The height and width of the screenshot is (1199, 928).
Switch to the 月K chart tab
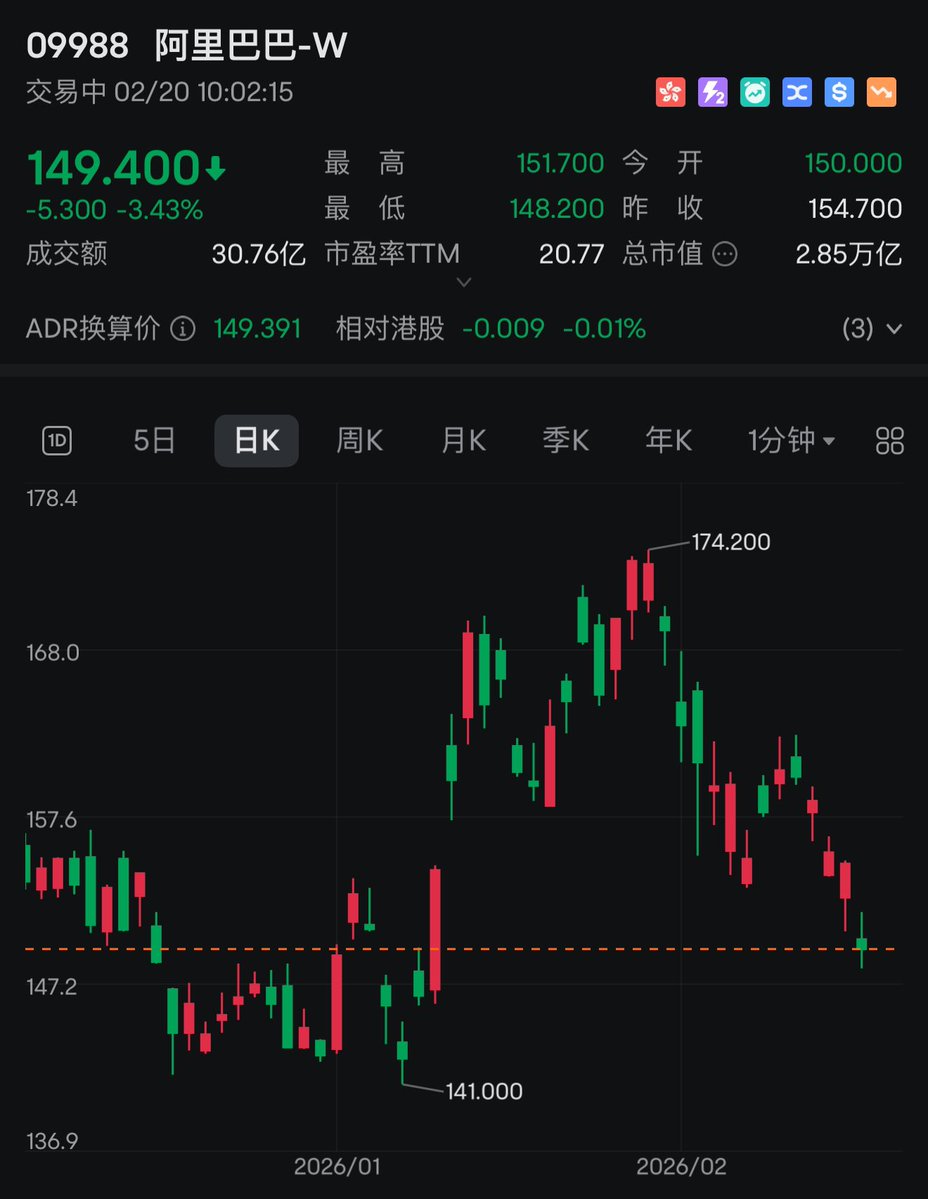tap(463, 440)
